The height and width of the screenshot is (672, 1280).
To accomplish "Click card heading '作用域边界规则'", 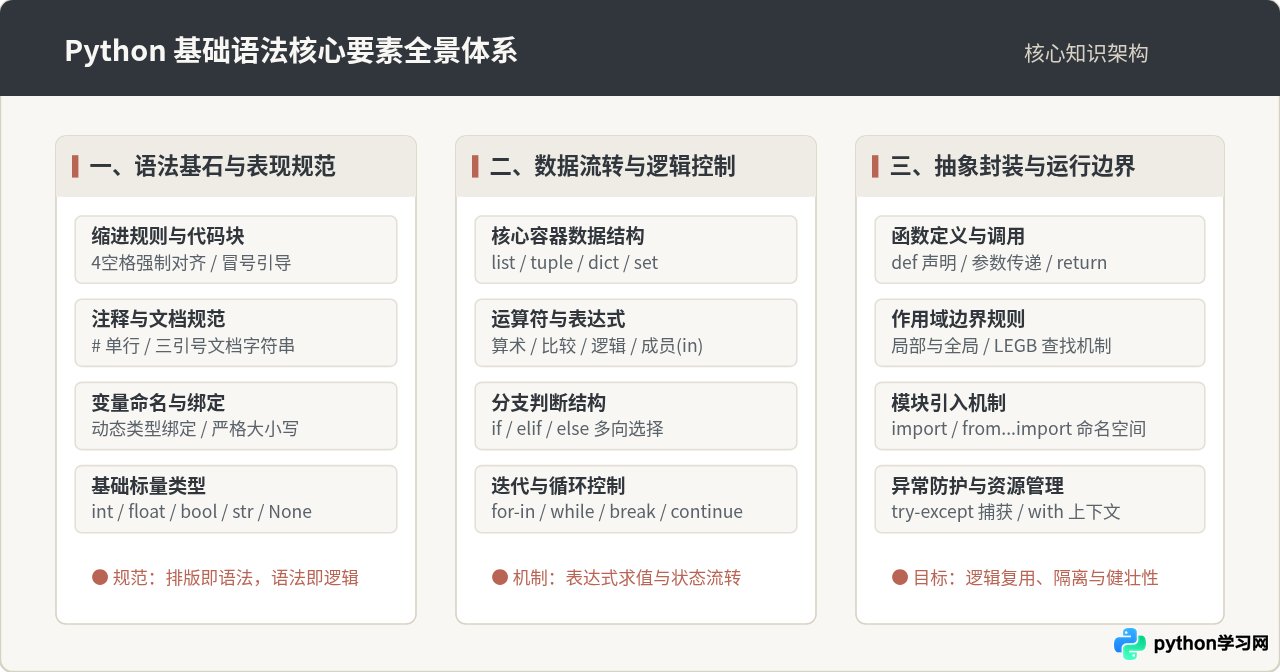I will [958, 319].
